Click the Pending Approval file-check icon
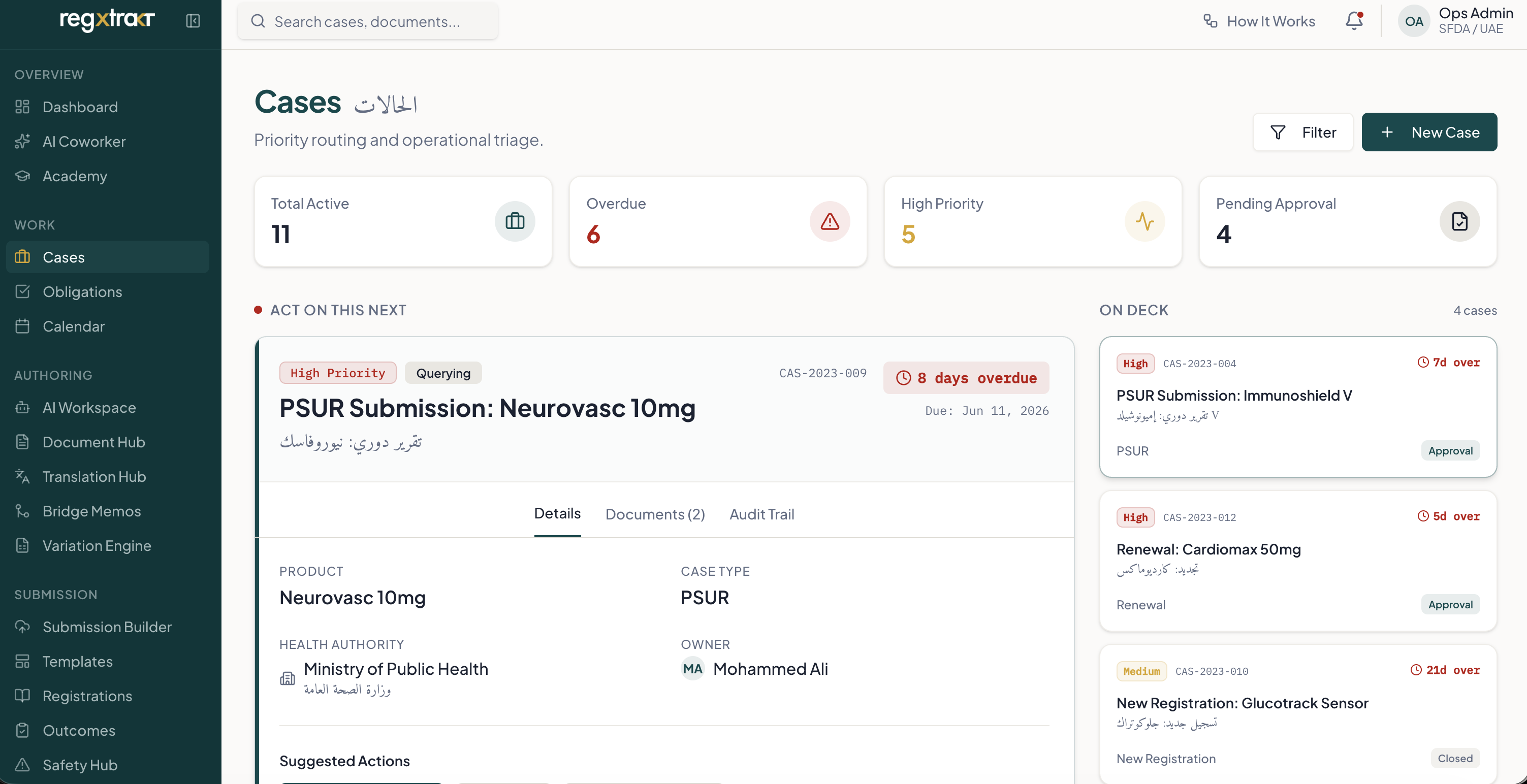Screen dimensions: 1527x784 (1459, 221)
